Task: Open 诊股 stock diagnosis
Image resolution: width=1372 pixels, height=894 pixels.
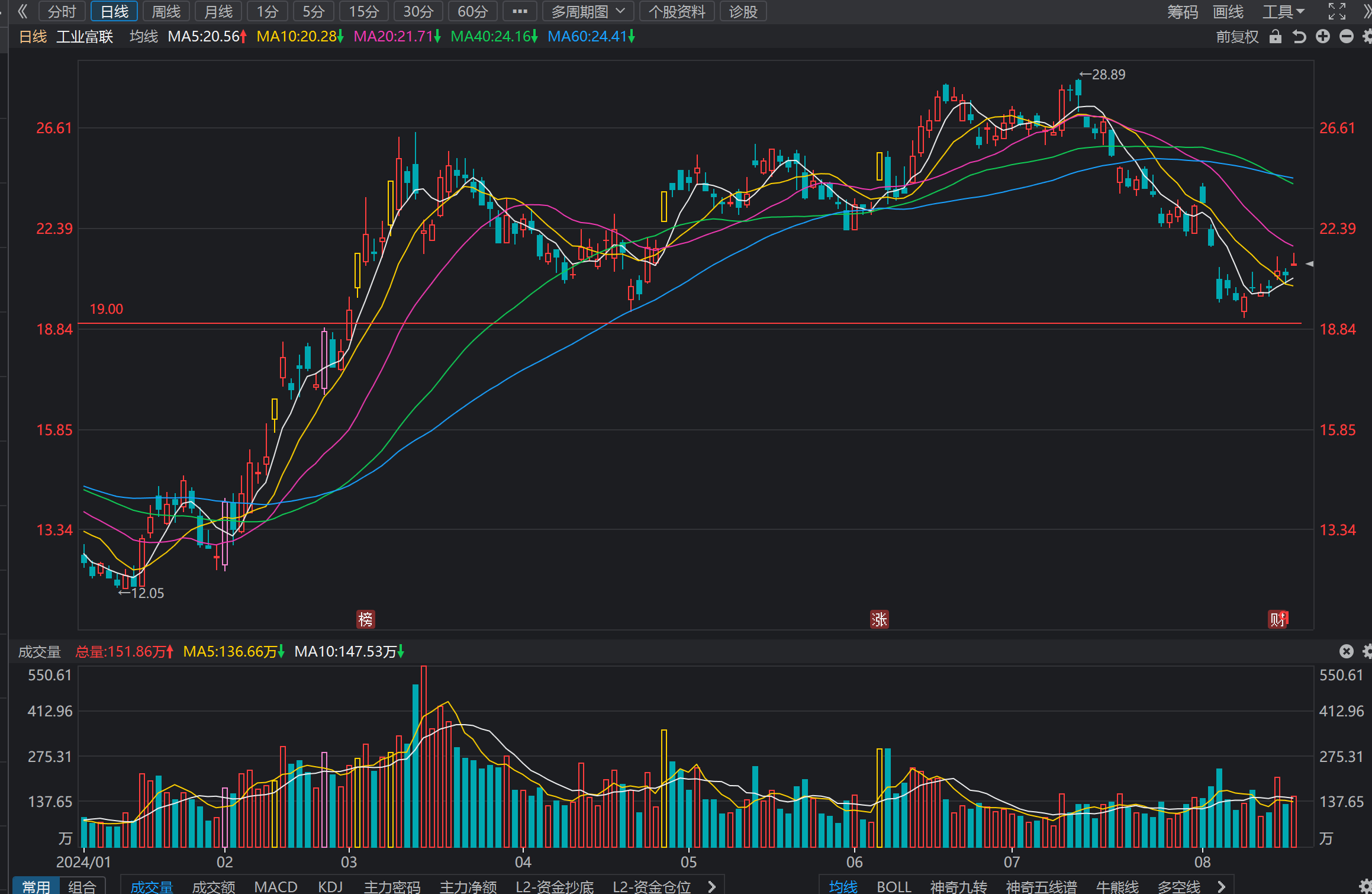Action: pos(743,11)
